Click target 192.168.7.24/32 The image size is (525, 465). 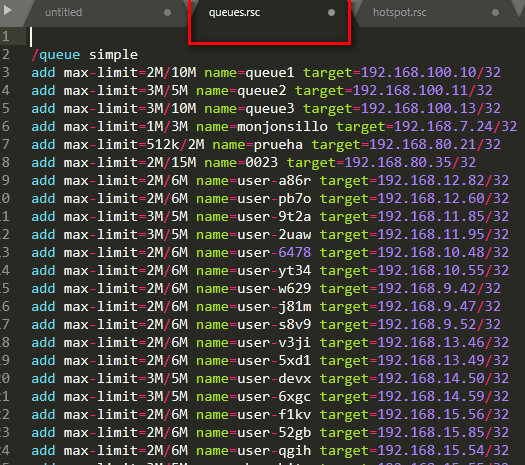[x=455, y=127]
